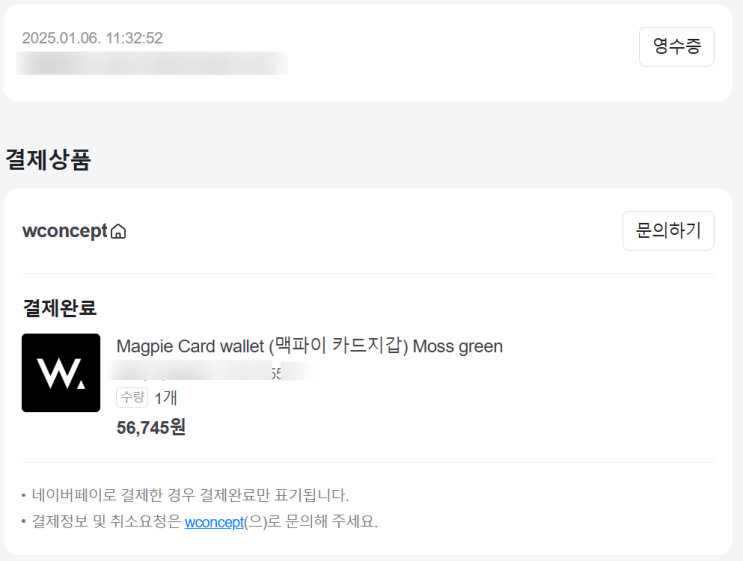Image resolution: width=743 pixels, height=561 pixels.
Task: Select the wconcept store name heading
Action: [x=65, y=231]
